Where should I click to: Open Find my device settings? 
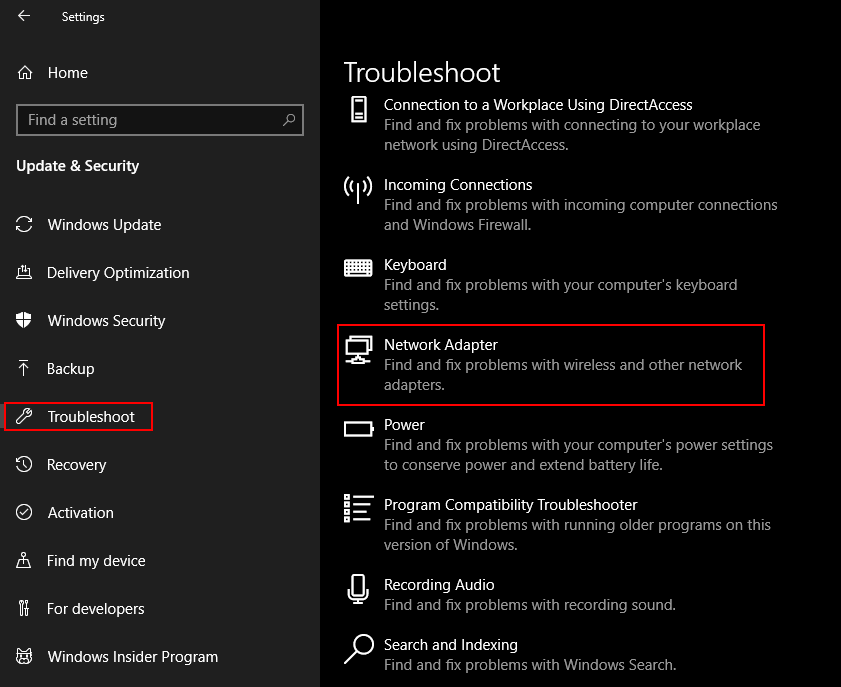[96, 560]
